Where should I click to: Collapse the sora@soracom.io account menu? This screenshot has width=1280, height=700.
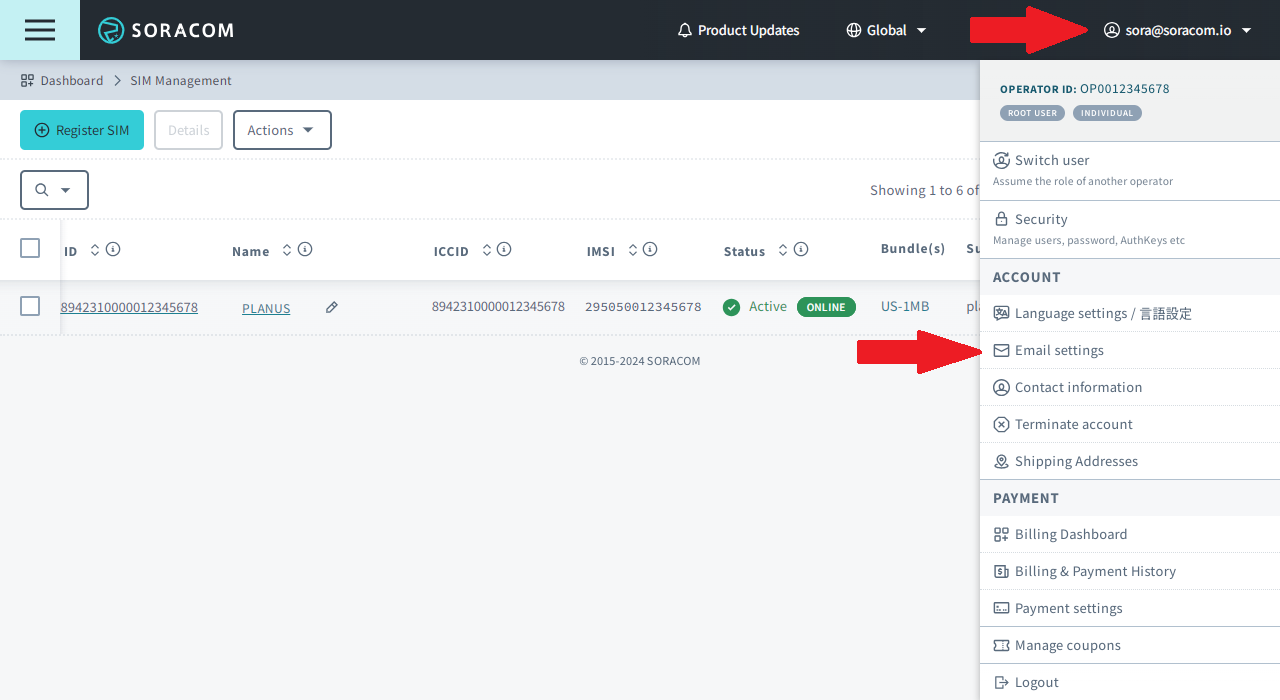coord(1177,30)
